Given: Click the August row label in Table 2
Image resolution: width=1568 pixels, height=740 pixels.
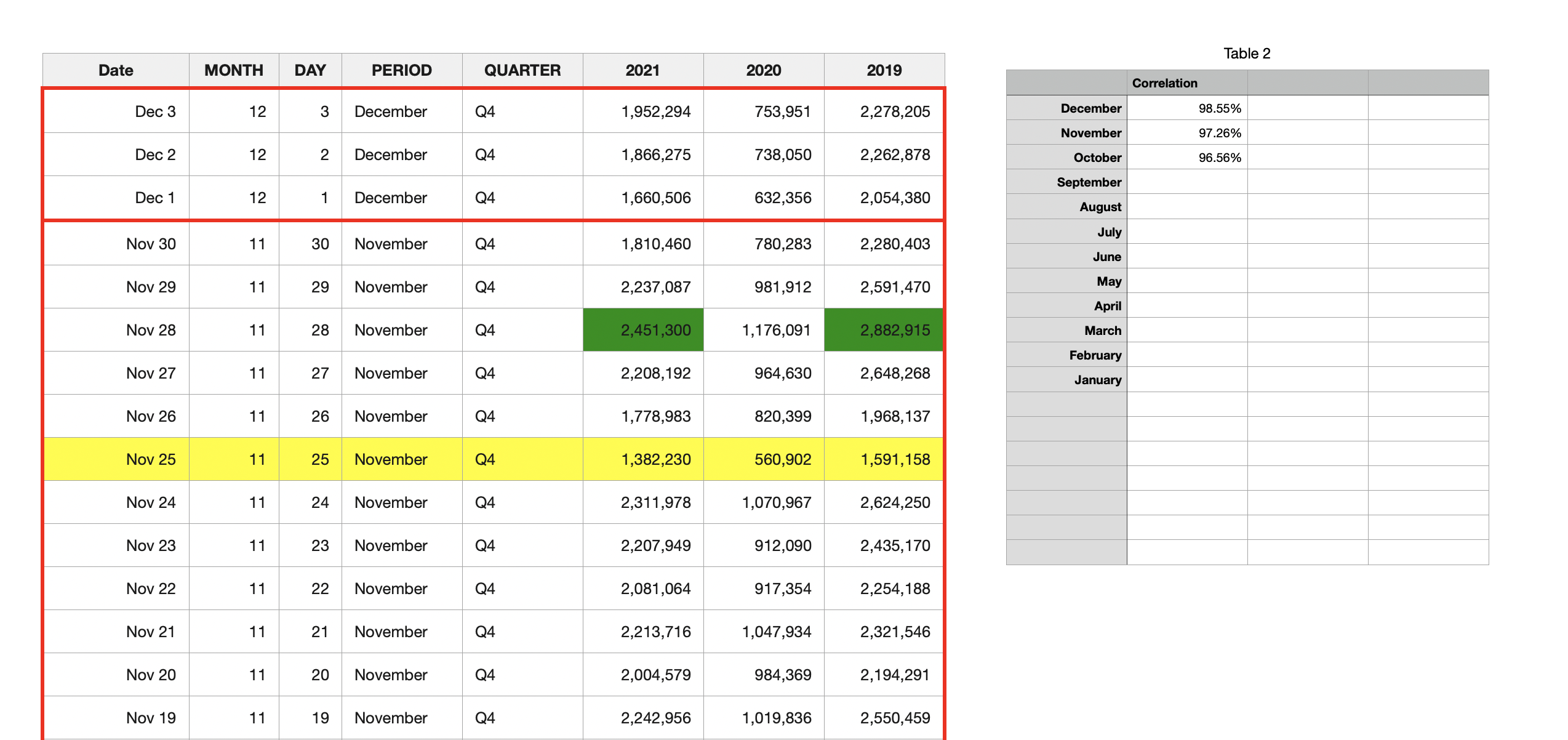Looking at the screenshot, I should click(x=1066, y=207).
